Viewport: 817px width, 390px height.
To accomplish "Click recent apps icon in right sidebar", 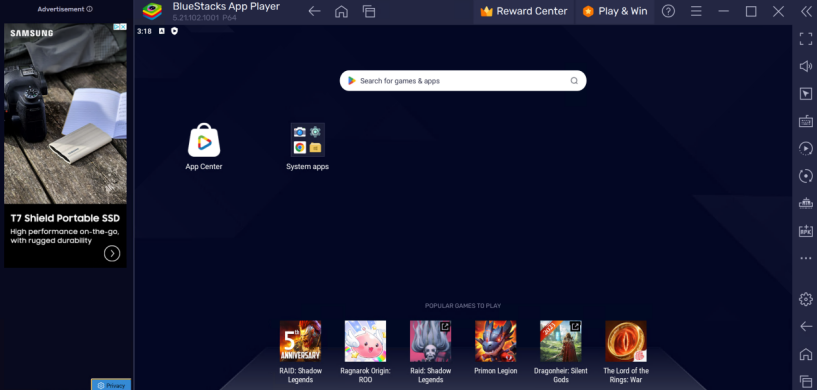I will point(806,381).
